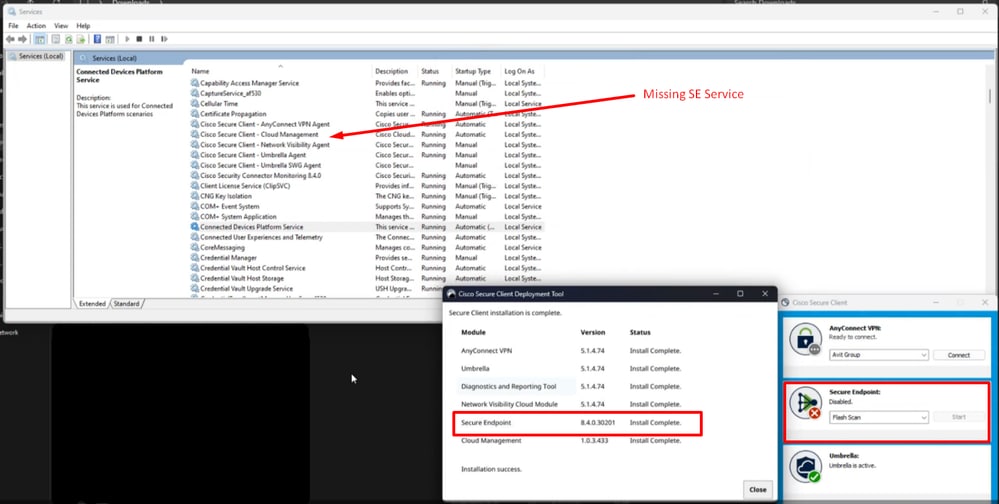The height and width of the screenshot is (504, 999).
Task: Select Credential Vault Host Storage service
Action: [x=367, y=278]
